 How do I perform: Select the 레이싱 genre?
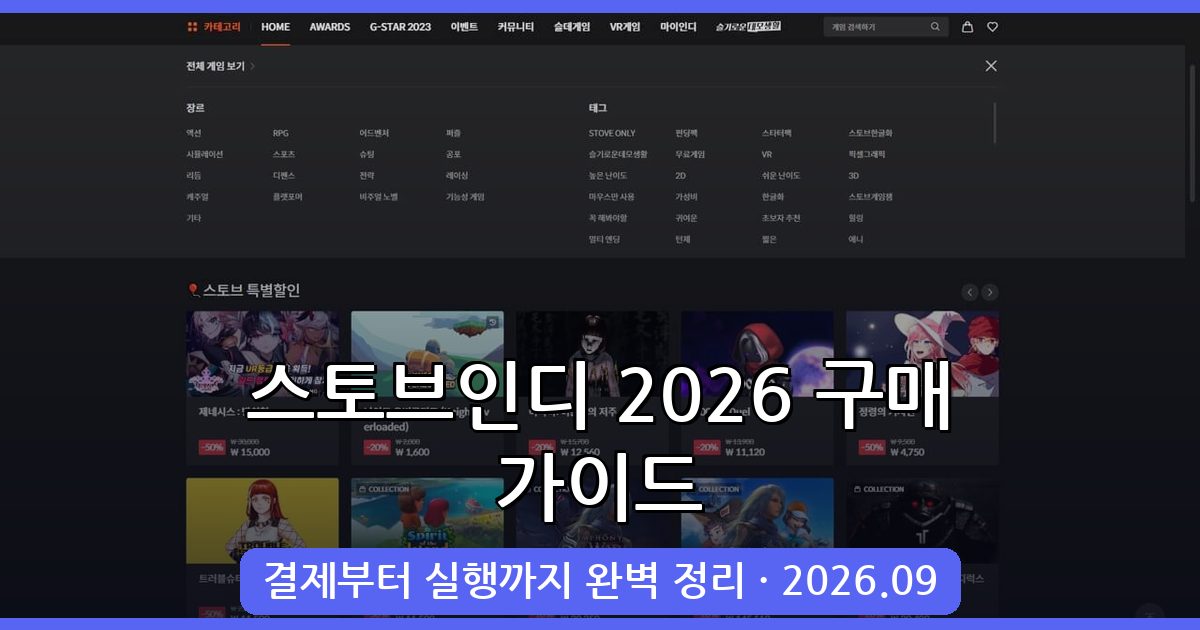tap(457, 175)
